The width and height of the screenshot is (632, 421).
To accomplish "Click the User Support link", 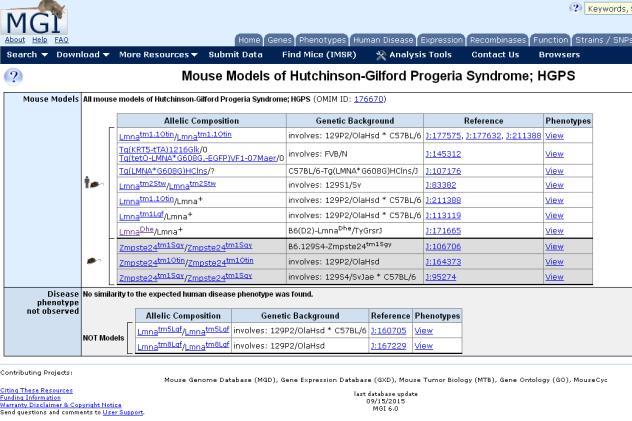I will pos(123,413).
